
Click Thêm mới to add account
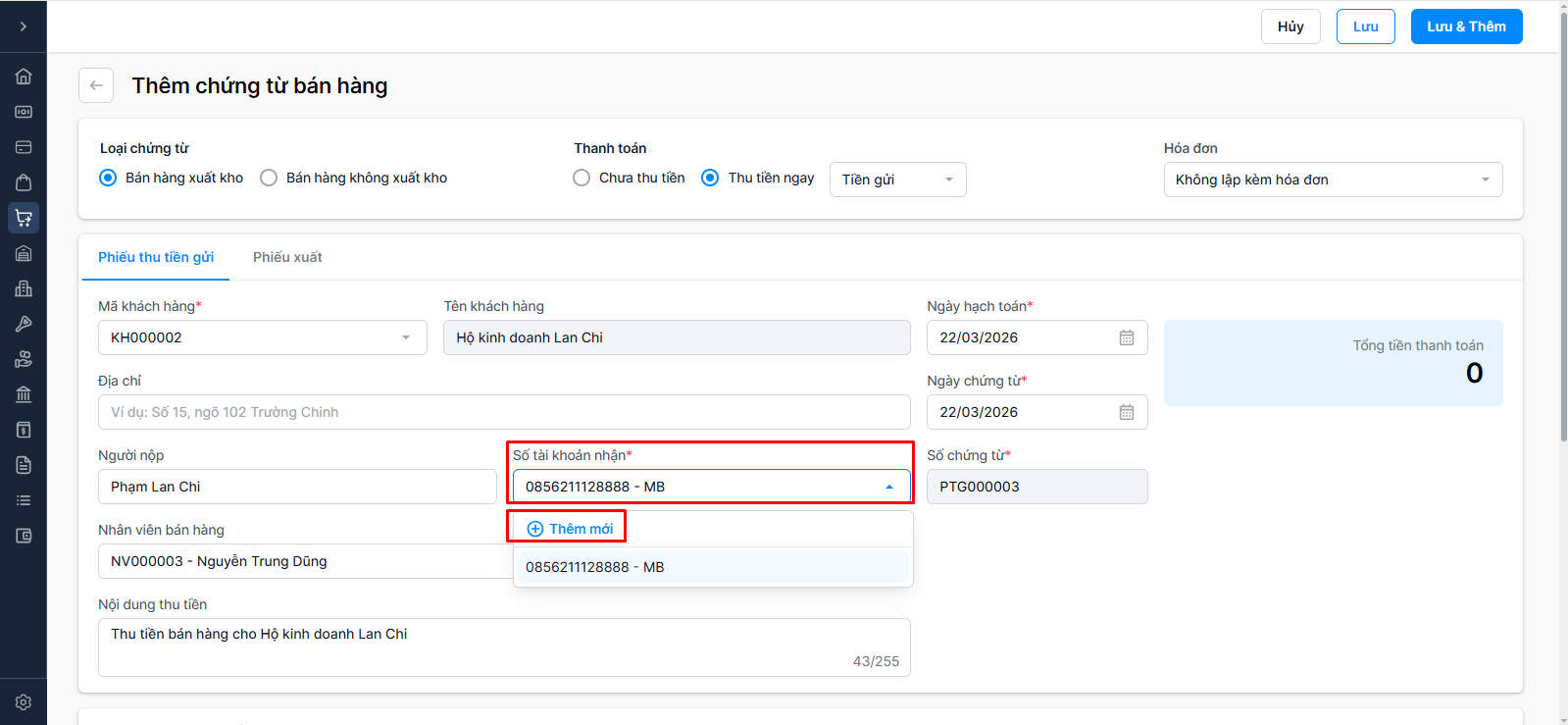point(571,529)
